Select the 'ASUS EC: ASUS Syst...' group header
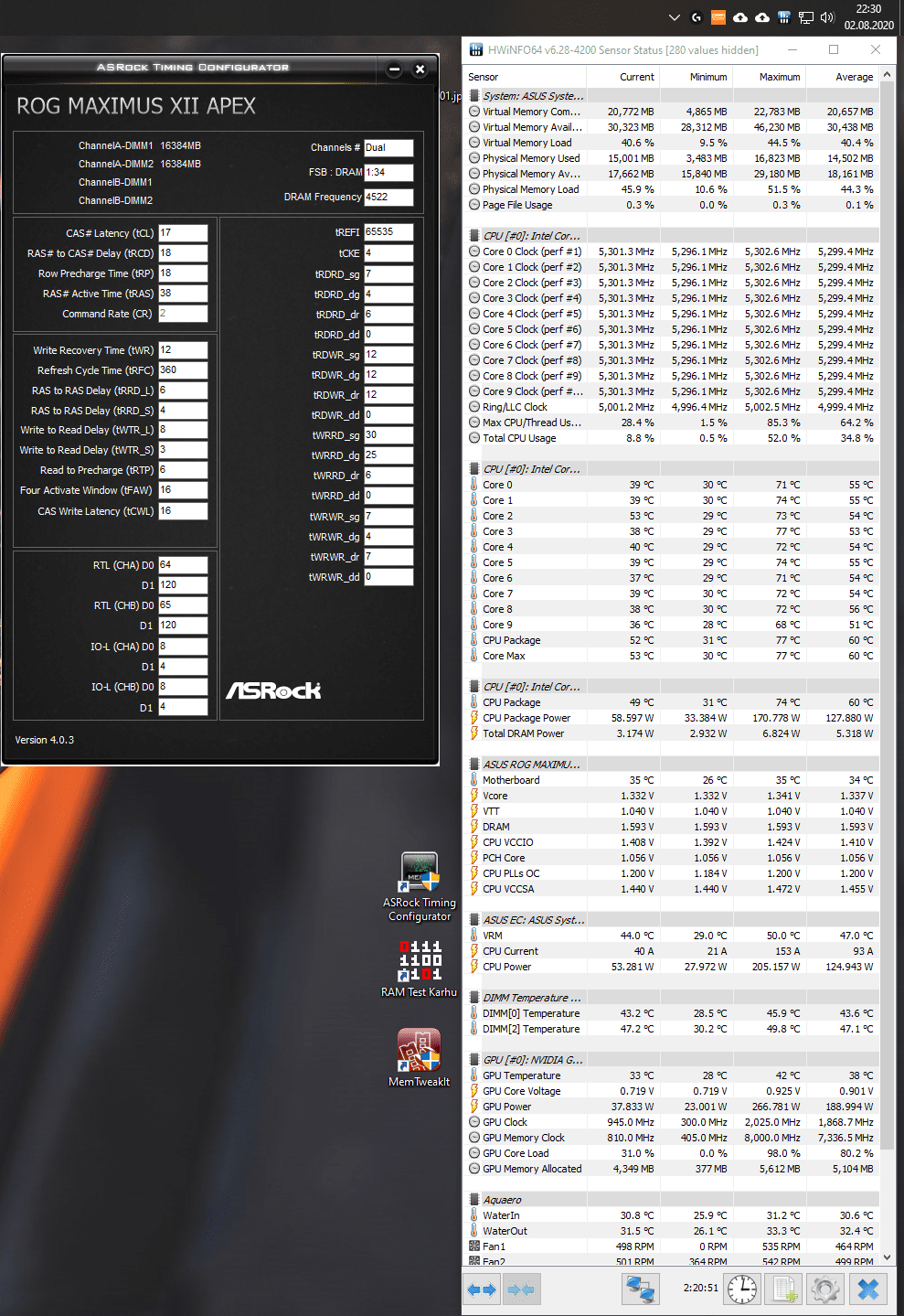The height and width of the screenshot is (1316, 904). (x=671, y=920)
